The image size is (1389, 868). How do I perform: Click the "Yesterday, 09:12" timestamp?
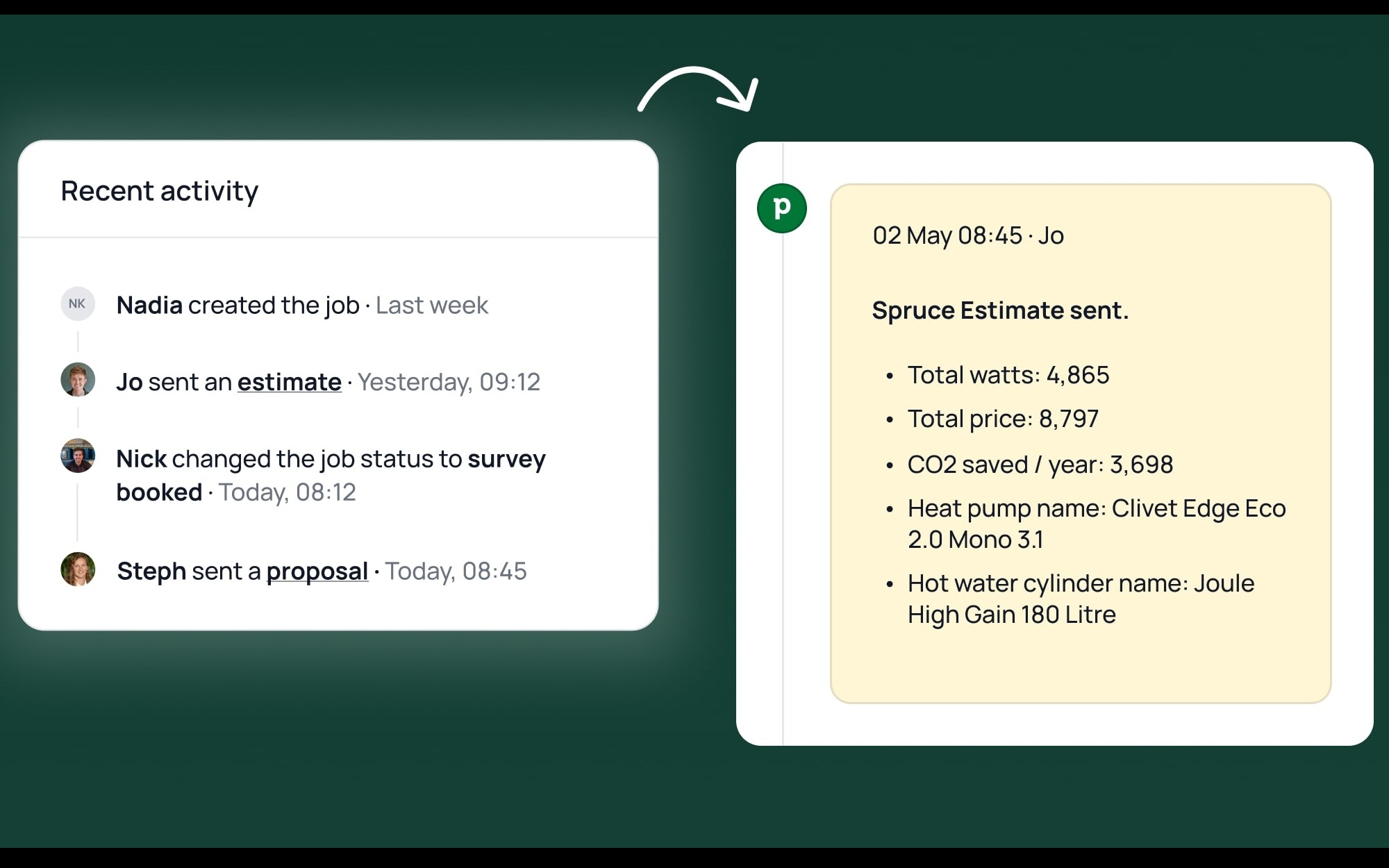tap(449, 382)
